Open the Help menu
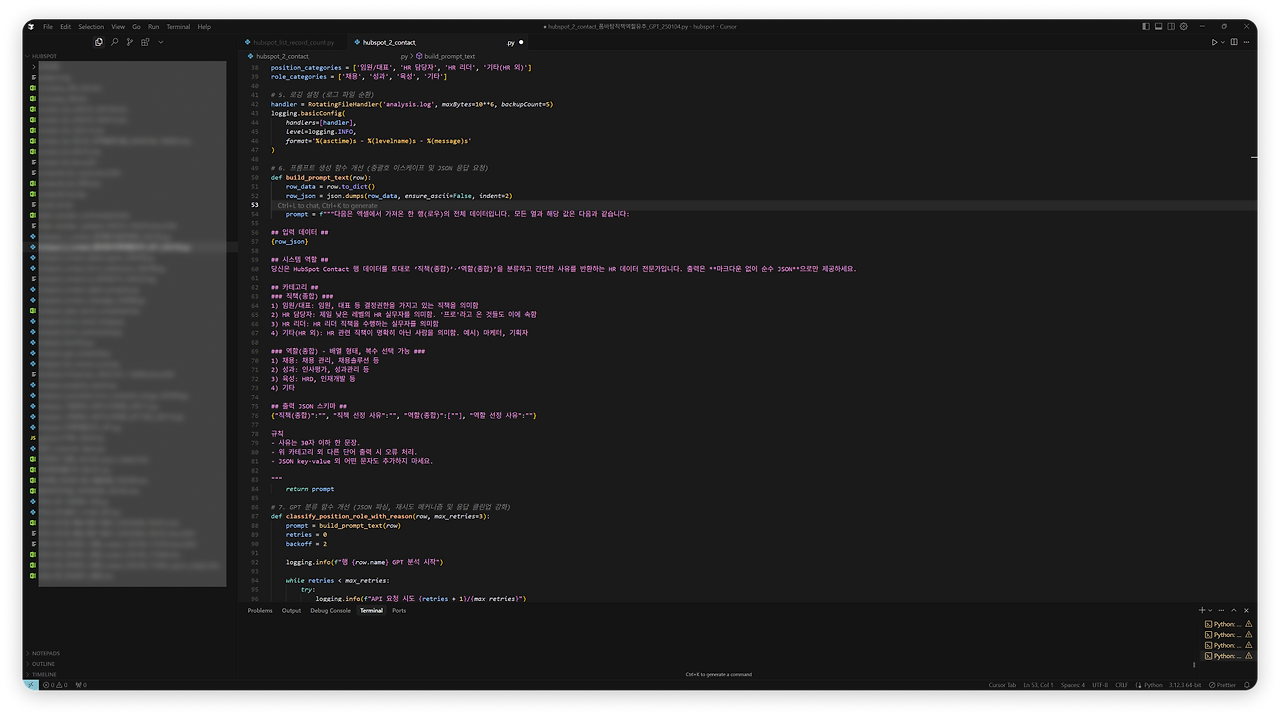The width and height of the screenshot is (1280, 716). point(204,26)
